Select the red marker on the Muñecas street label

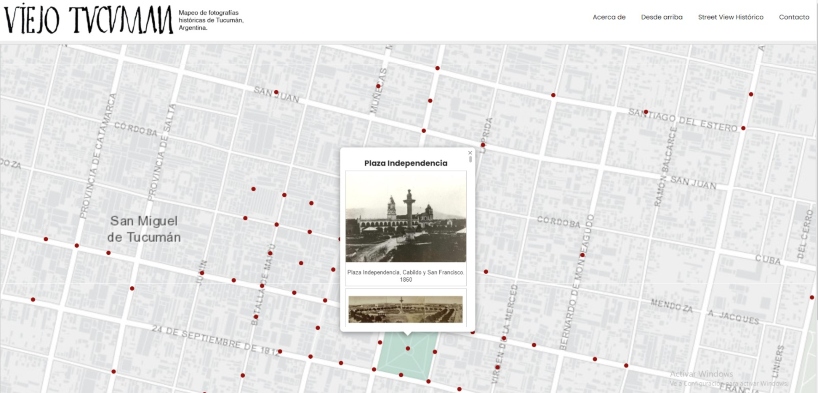pos(378,86)
